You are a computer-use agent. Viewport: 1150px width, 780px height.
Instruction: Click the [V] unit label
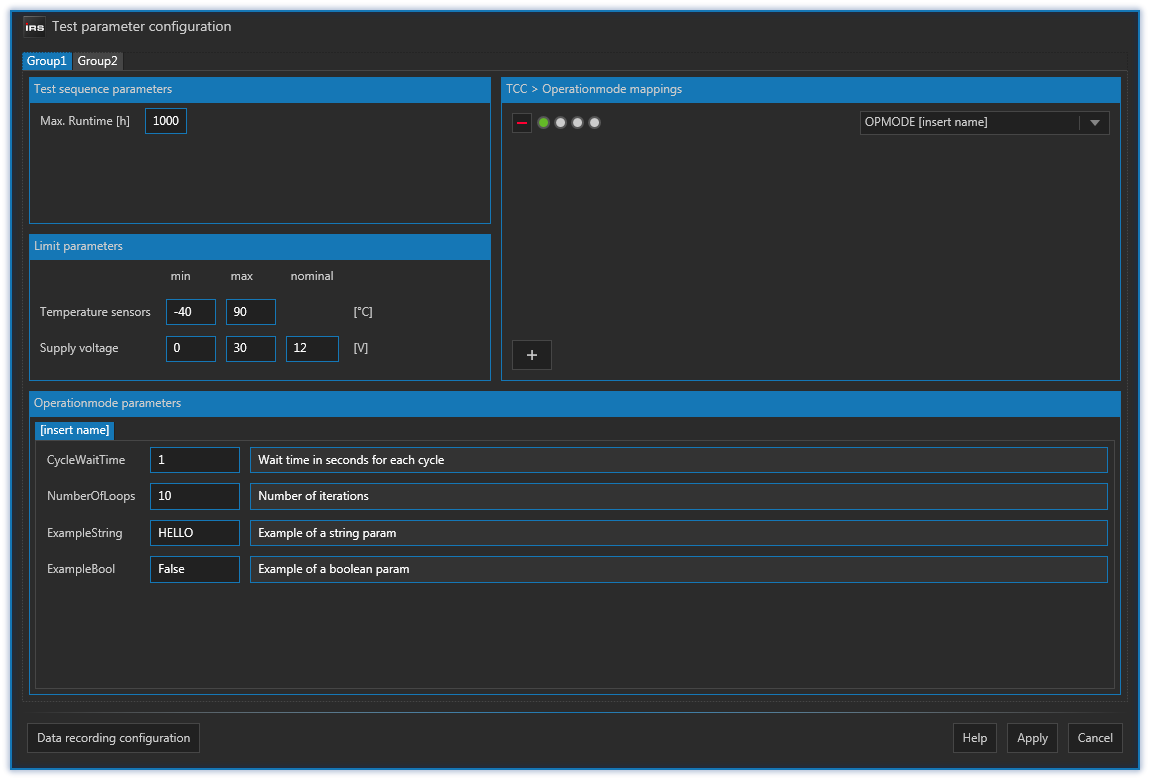[x=361, y=348]
